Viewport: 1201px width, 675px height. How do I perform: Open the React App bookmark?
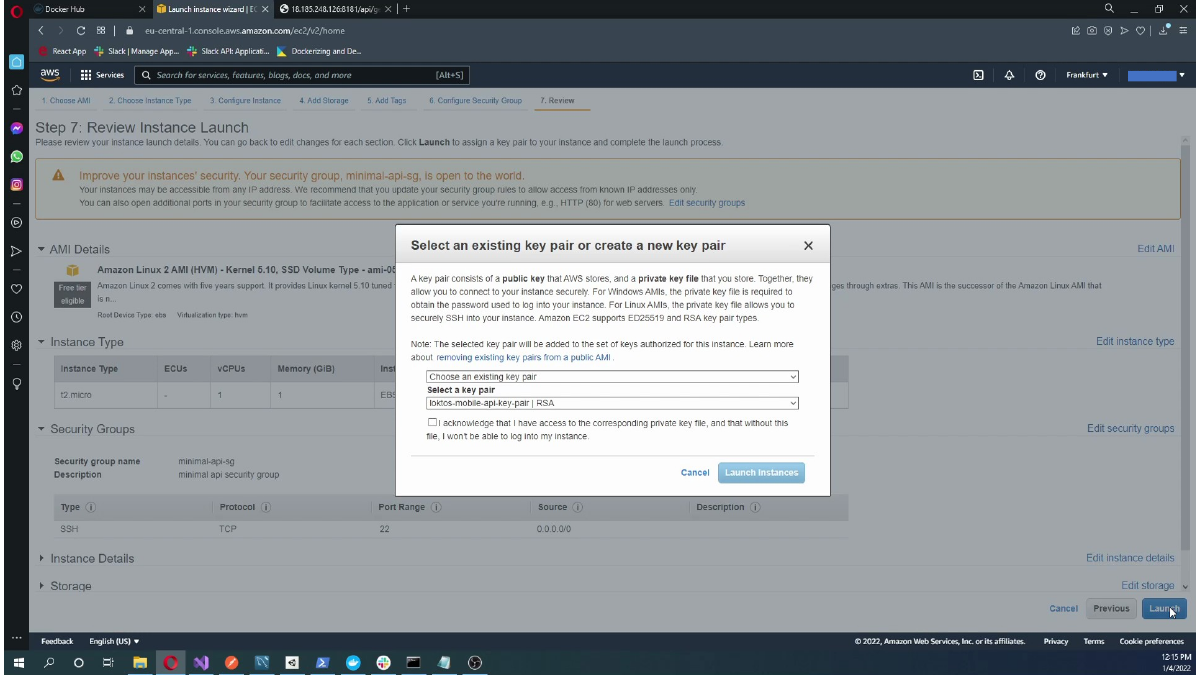[x=63, y=51]
